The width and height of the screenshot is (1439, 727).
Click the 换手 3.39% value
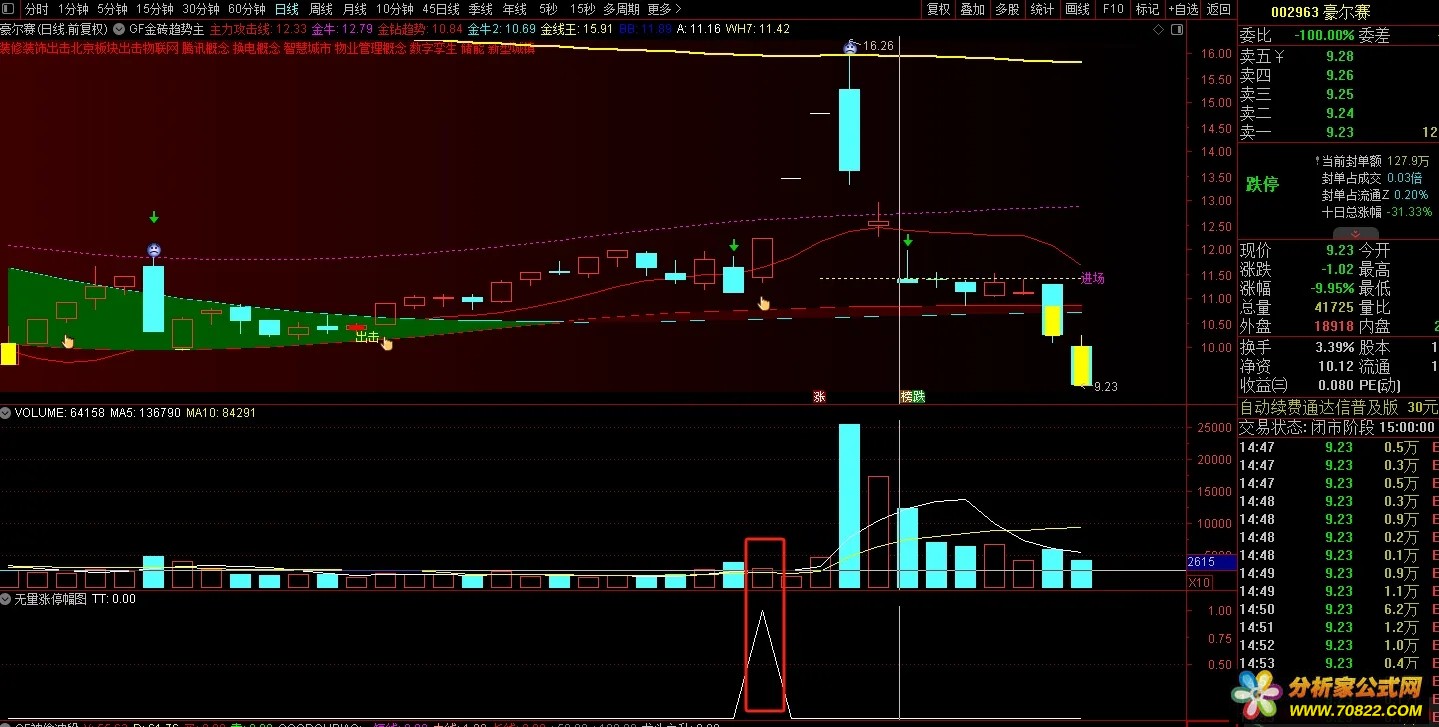point(1333,347)
